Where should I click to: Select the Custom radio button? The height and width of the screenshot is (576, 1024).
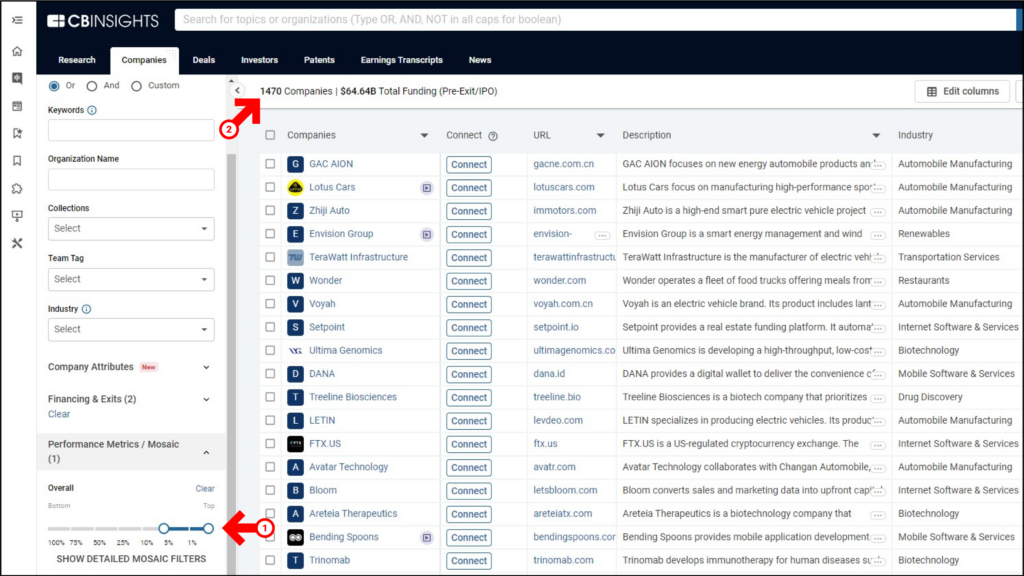coord(137,86)
